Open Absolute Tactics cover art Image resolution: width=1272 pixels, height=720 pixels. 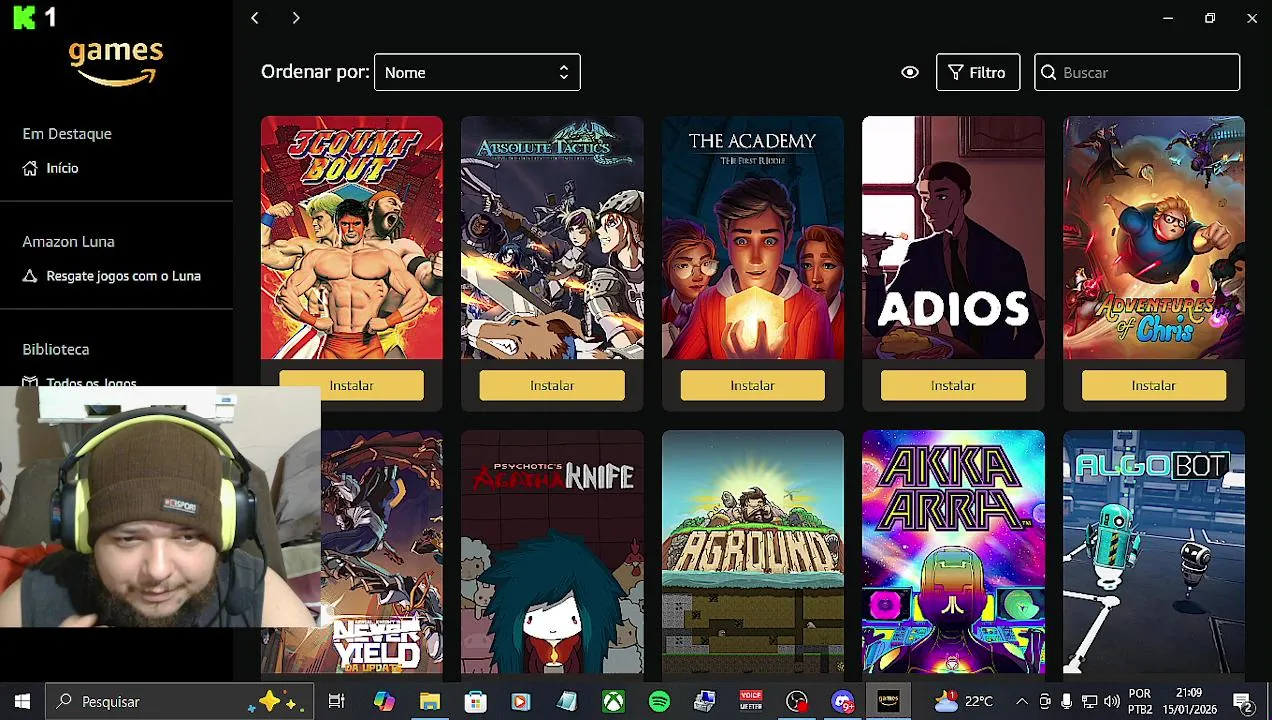coord(552,238)
